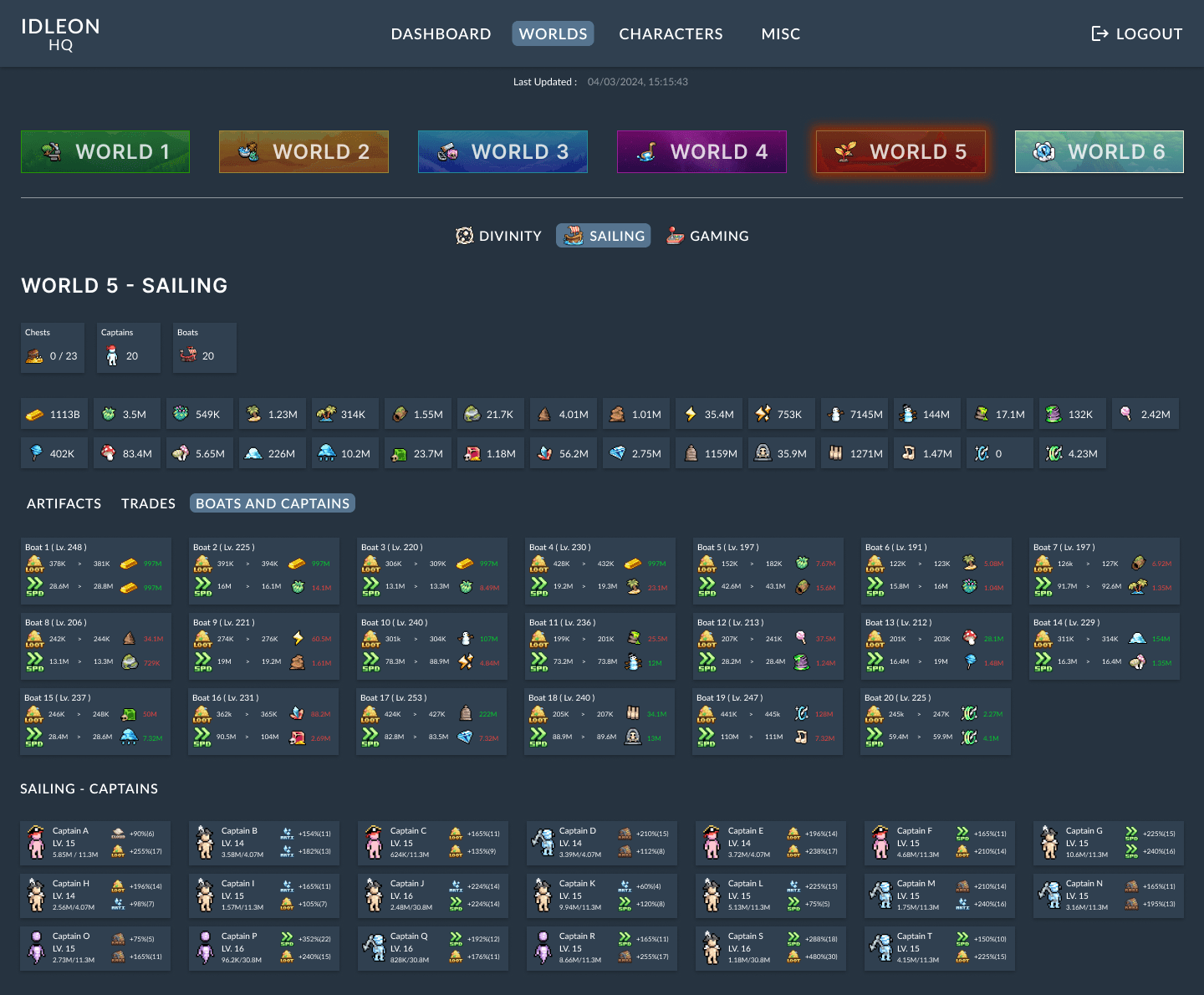The image size is (1204, 995).
Task: Switch to the Artifacts tab
Action: pos(64,503)
